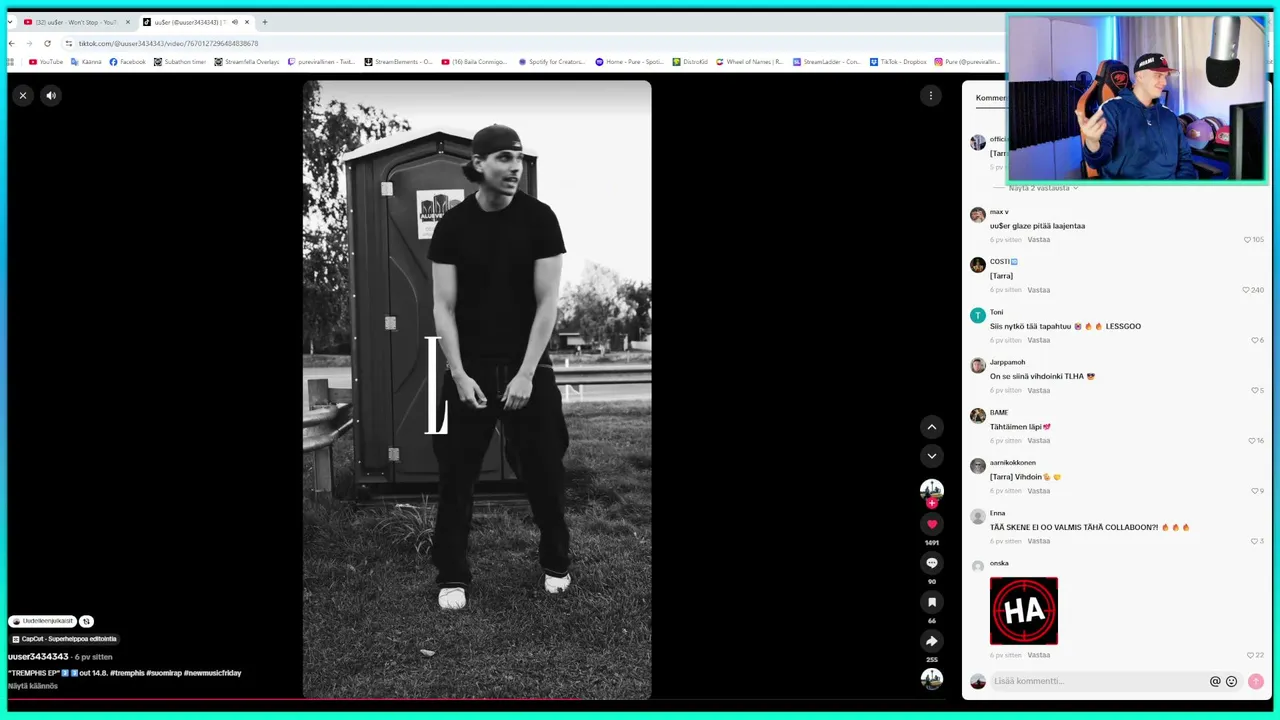Reply to COSTI's comment via Vastaa
This screenshot has height=720, width=1280.
pyautogui.click(x=1038, y=290)
